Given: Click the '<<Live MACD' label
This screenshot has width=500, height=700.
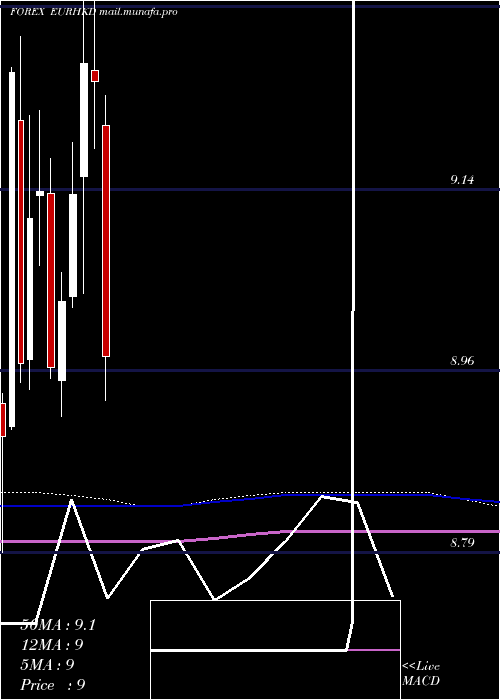Looking at the screenshot, I should 421,674.
